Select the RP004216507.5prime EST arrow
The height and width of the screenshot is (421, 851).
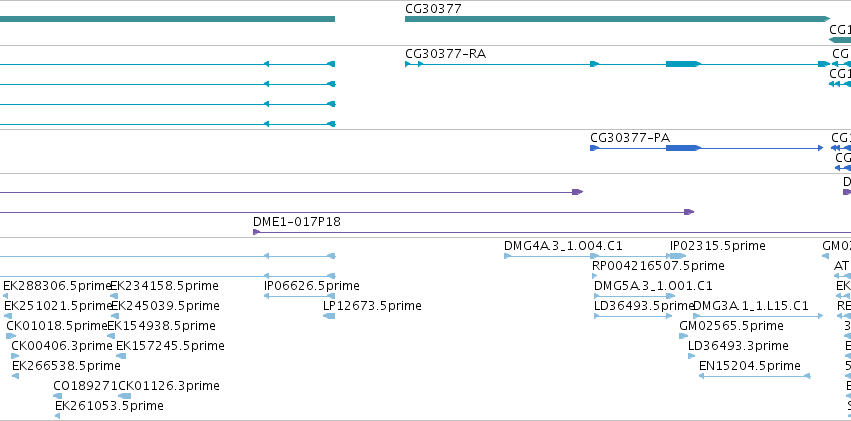click(x=594, y=276)
